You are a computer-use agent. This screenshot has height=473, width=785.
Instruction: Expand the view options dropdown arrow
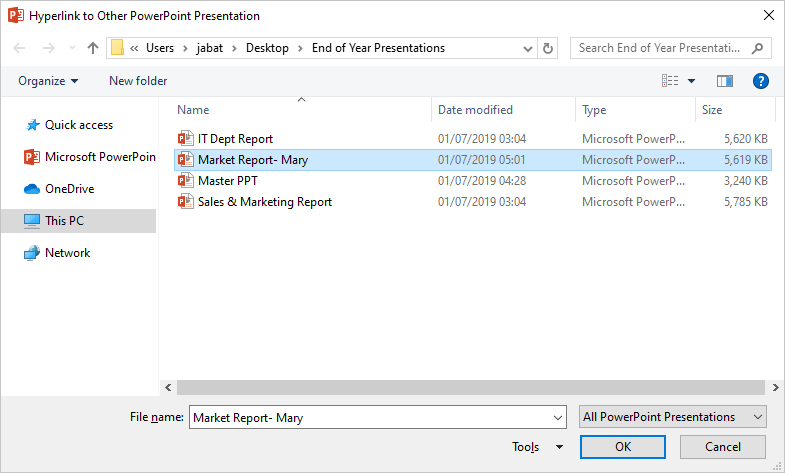[691, 81]
